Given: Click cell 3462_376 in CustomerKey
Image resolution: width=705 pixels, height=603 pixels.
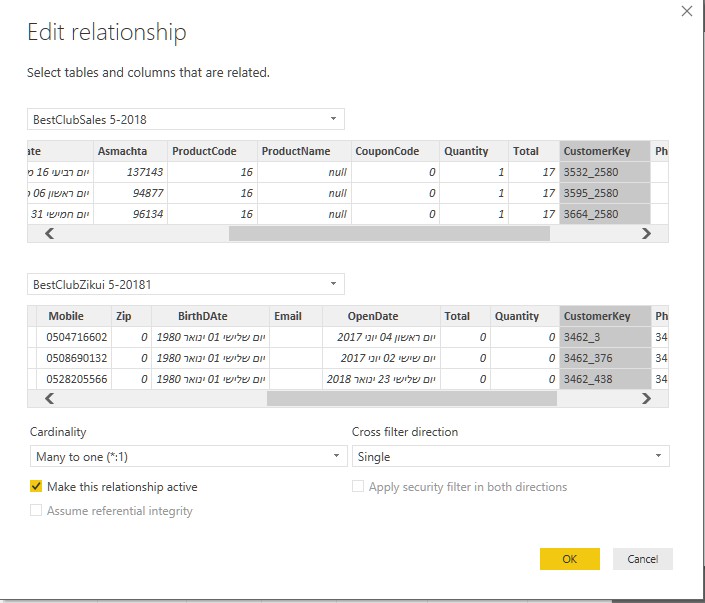Looking at the screenshot, I should tap(605, 358).
